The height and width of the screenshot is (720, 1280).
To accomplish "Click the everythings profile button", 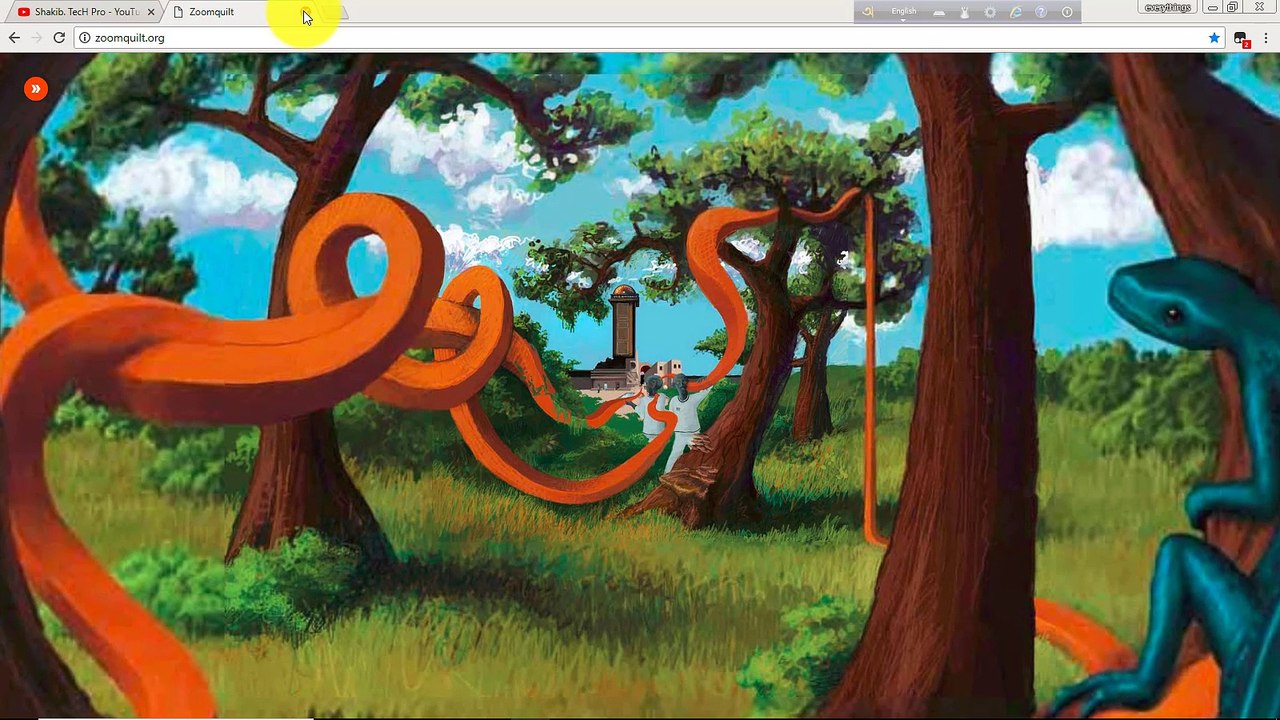I will pos(1168,8).
